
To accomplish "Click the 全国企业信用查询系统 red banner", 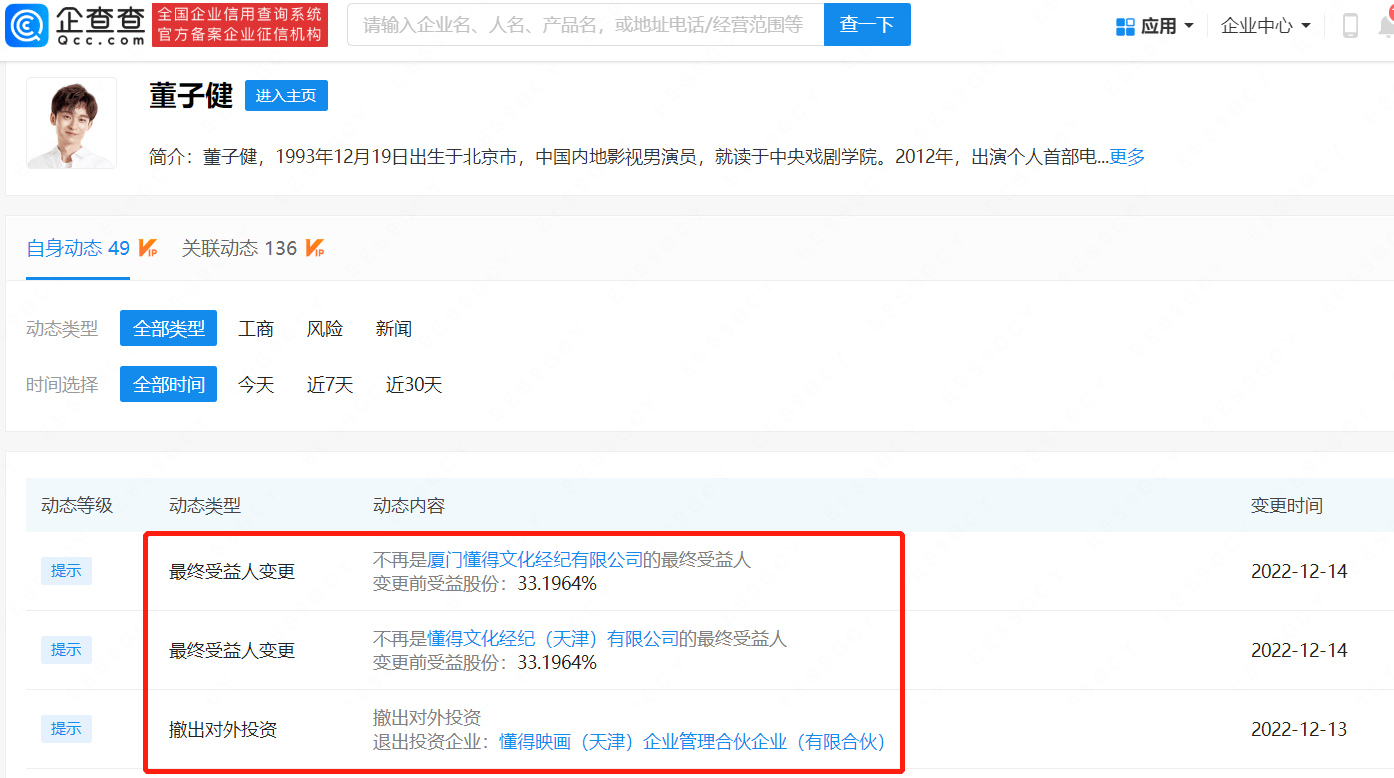I will click(240, 24).
